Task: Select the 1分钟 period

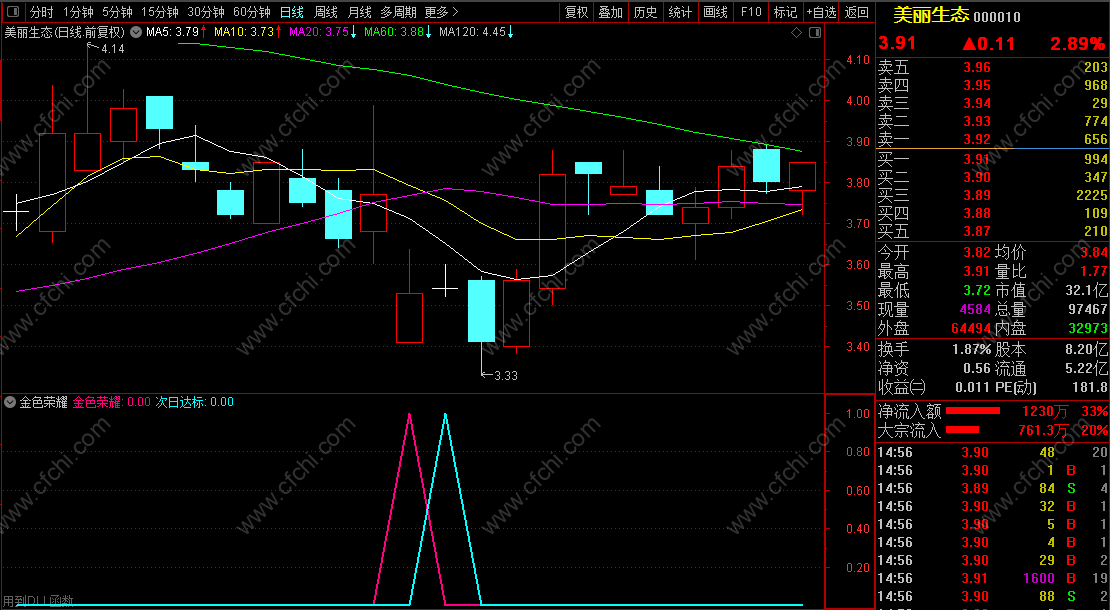Action: (78, 12)
